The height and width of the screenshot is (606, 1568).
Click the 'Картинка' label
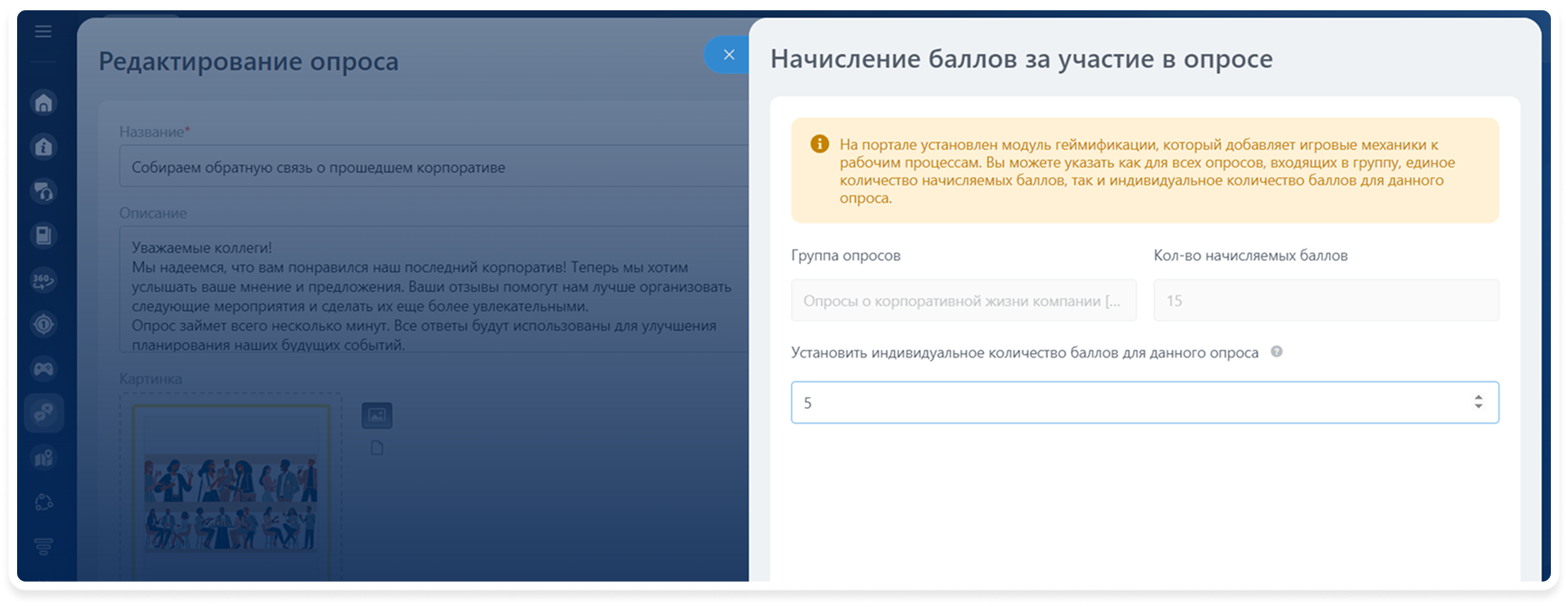pos(150,378)
